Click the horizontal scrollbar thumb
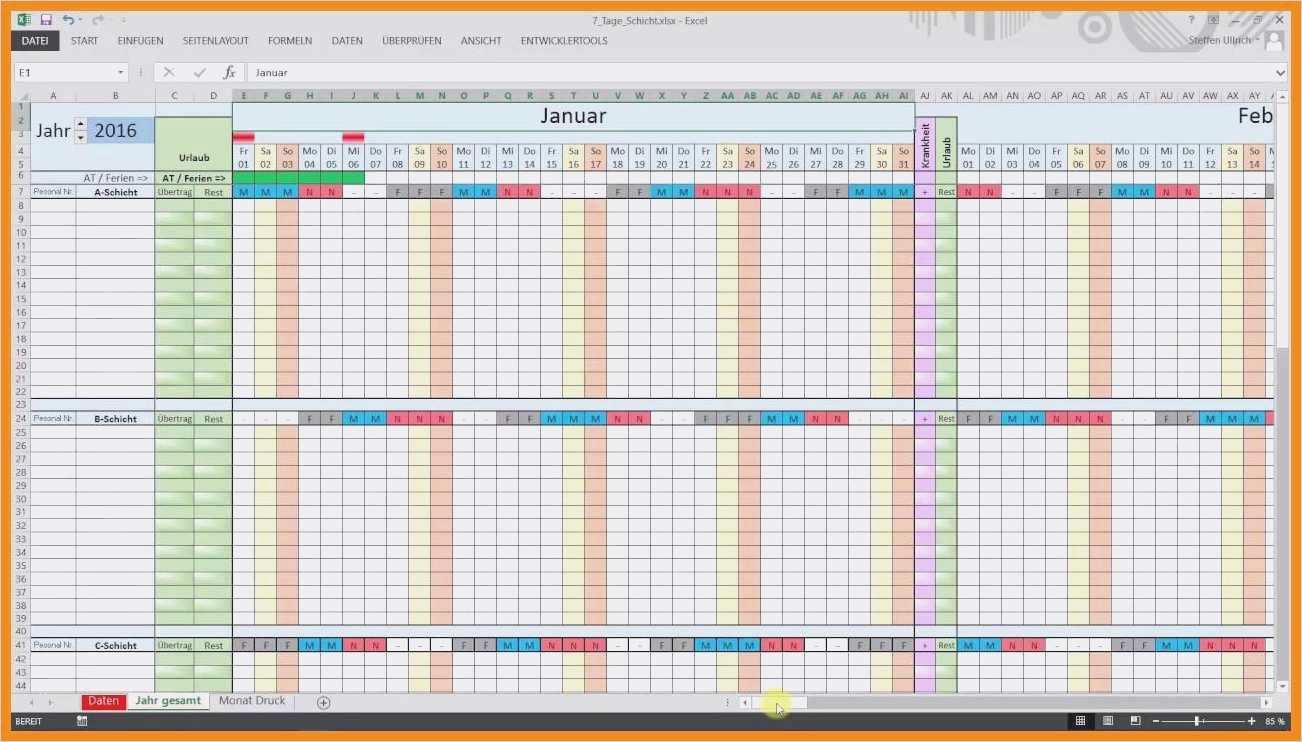This screenshot has height=742, width=1302. pyautogui.click(x=780, y=703)
